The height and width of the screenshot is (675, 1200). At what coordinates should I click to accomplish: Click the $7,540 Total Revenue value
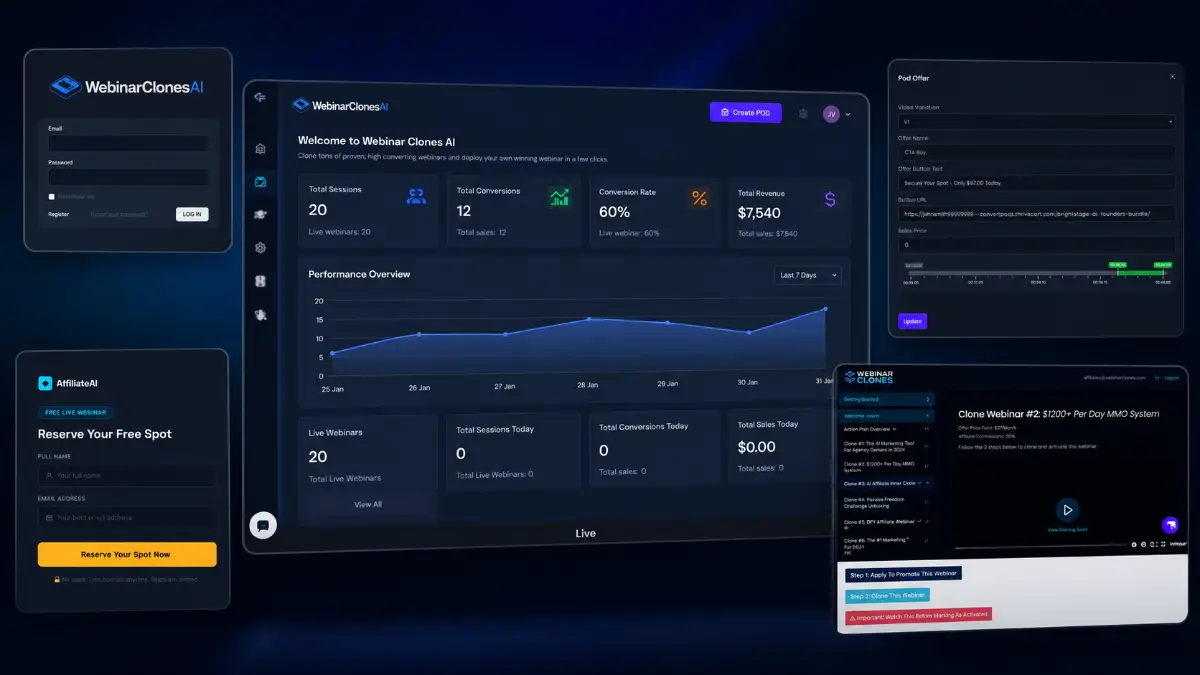pos(759,213)
